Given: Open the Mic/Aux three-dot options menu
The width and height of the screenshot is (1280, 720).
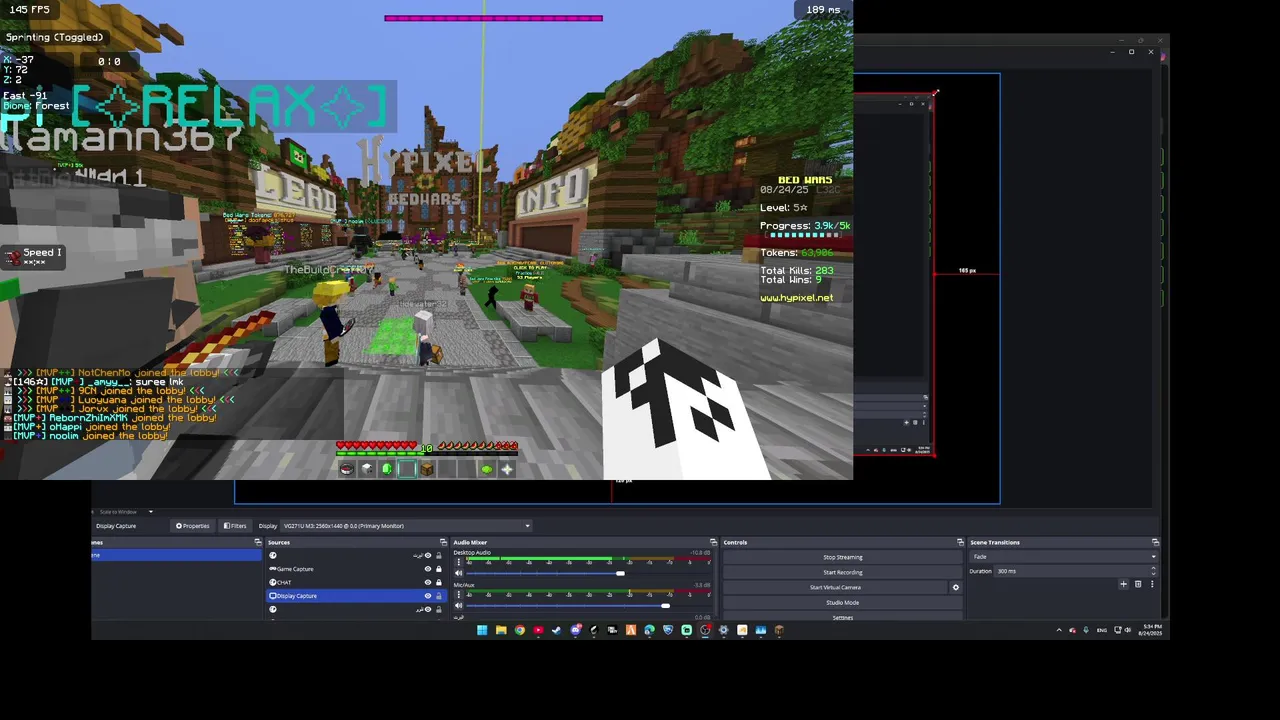Looking at the screenshot, I should coord(459,595).
